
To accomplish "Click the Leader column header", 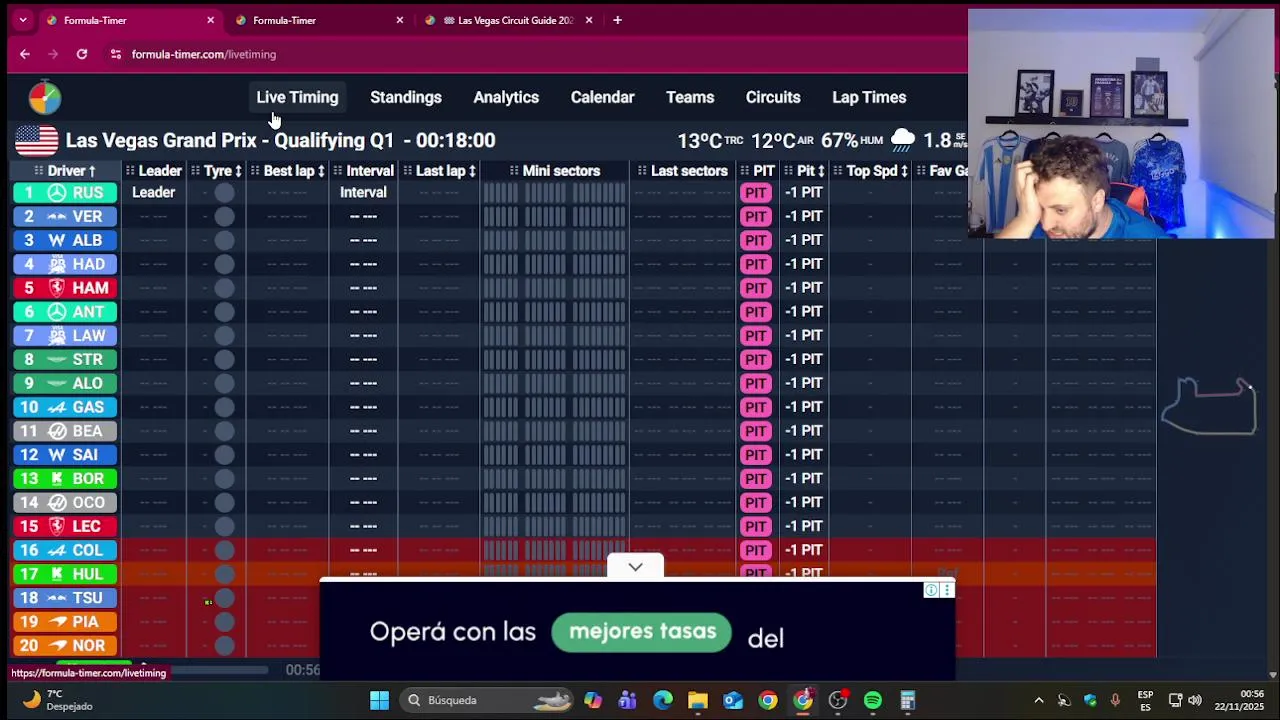I will pyautogui.click(x=153, y=171).
